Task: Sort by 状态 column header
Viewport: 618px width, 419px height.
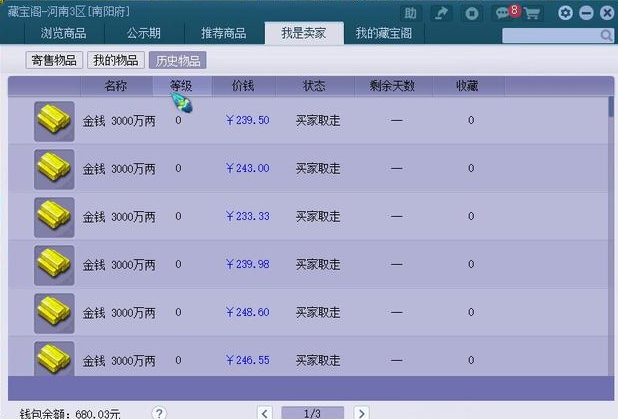Action: 315,86
